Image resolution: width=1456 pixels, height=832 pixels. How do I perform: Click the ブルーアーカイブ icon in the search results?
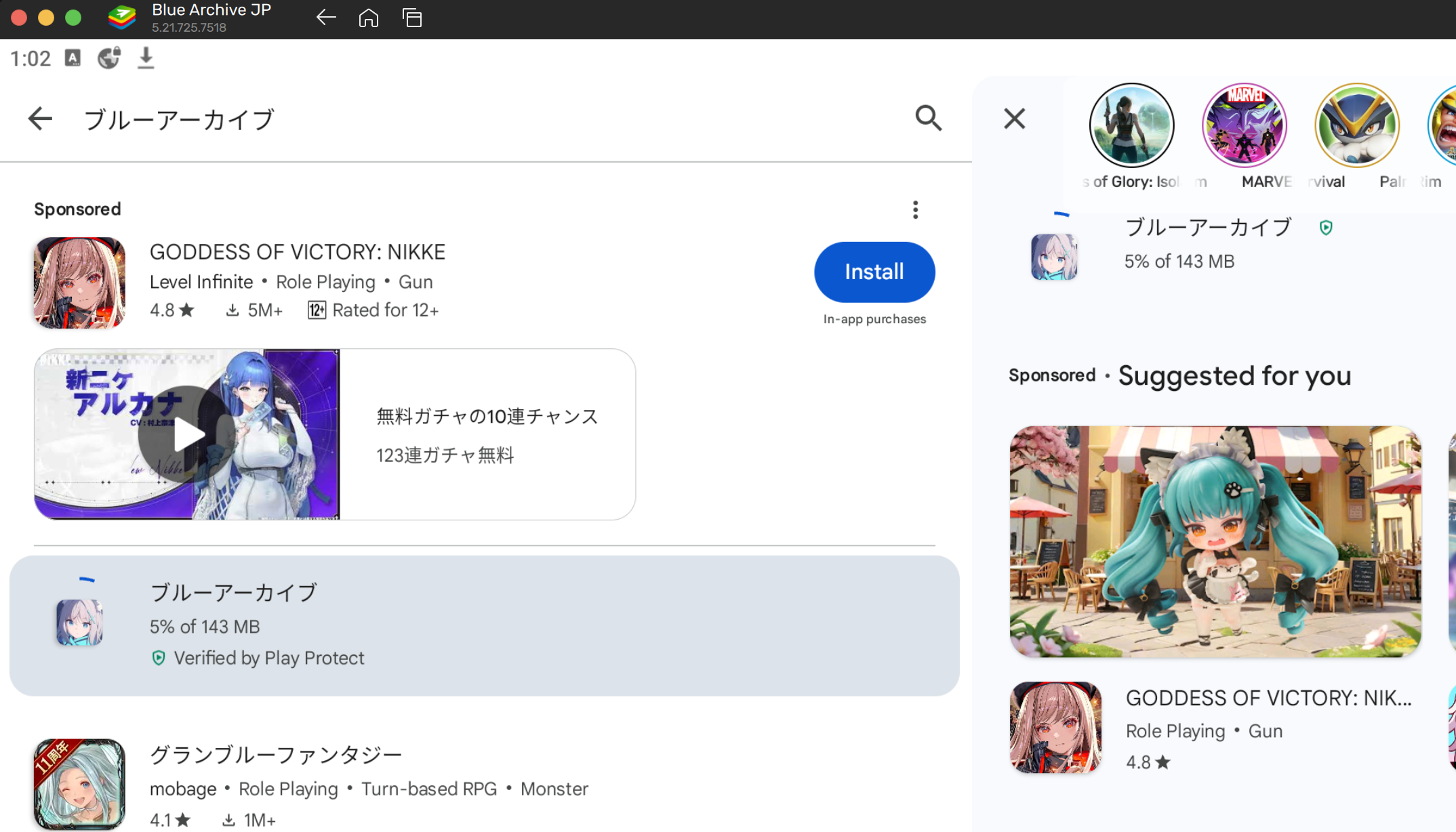click(79, 622)
